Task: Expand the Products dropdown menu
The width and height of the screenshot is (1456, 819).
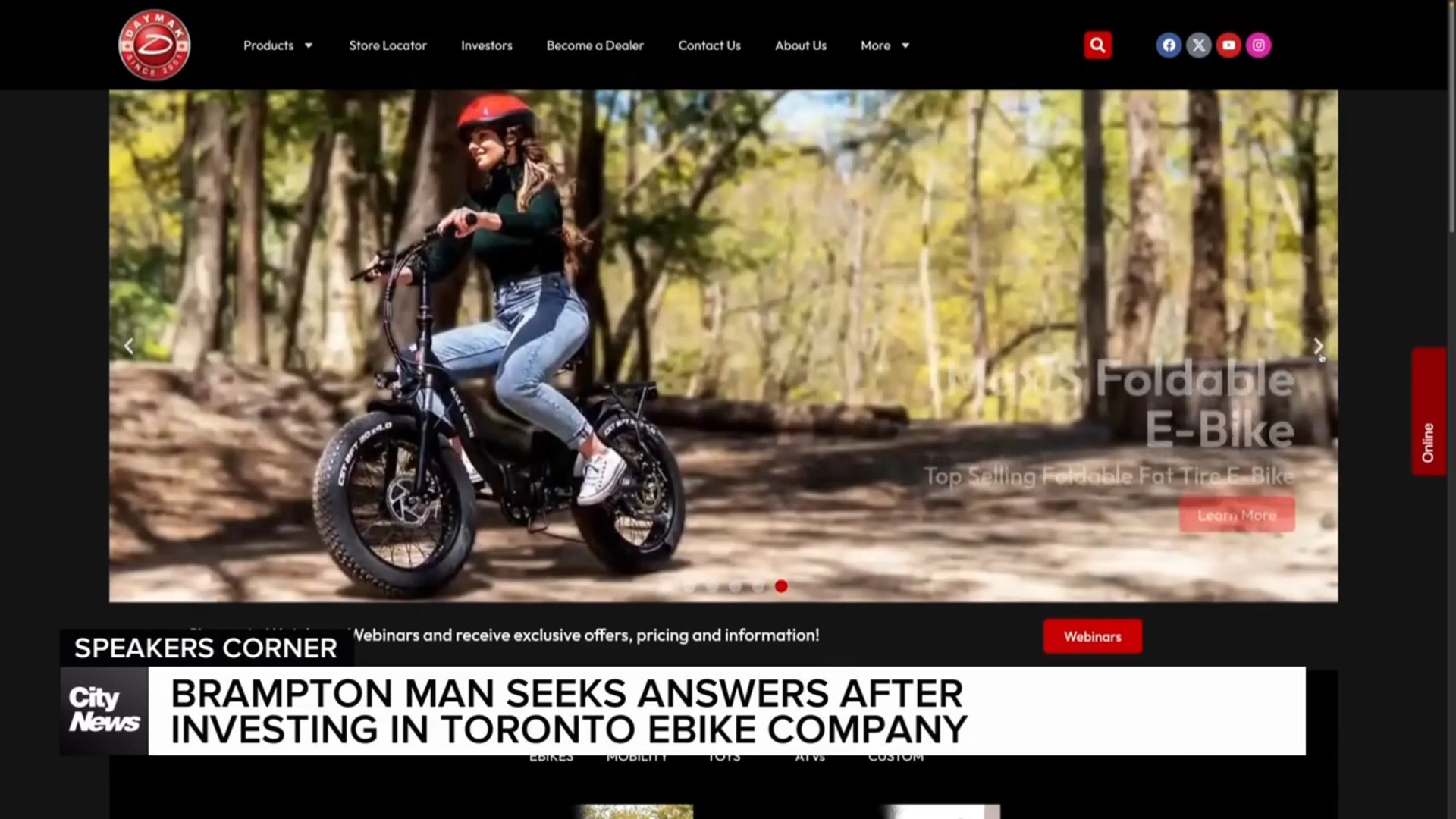Action: click(x=278, y=45)
